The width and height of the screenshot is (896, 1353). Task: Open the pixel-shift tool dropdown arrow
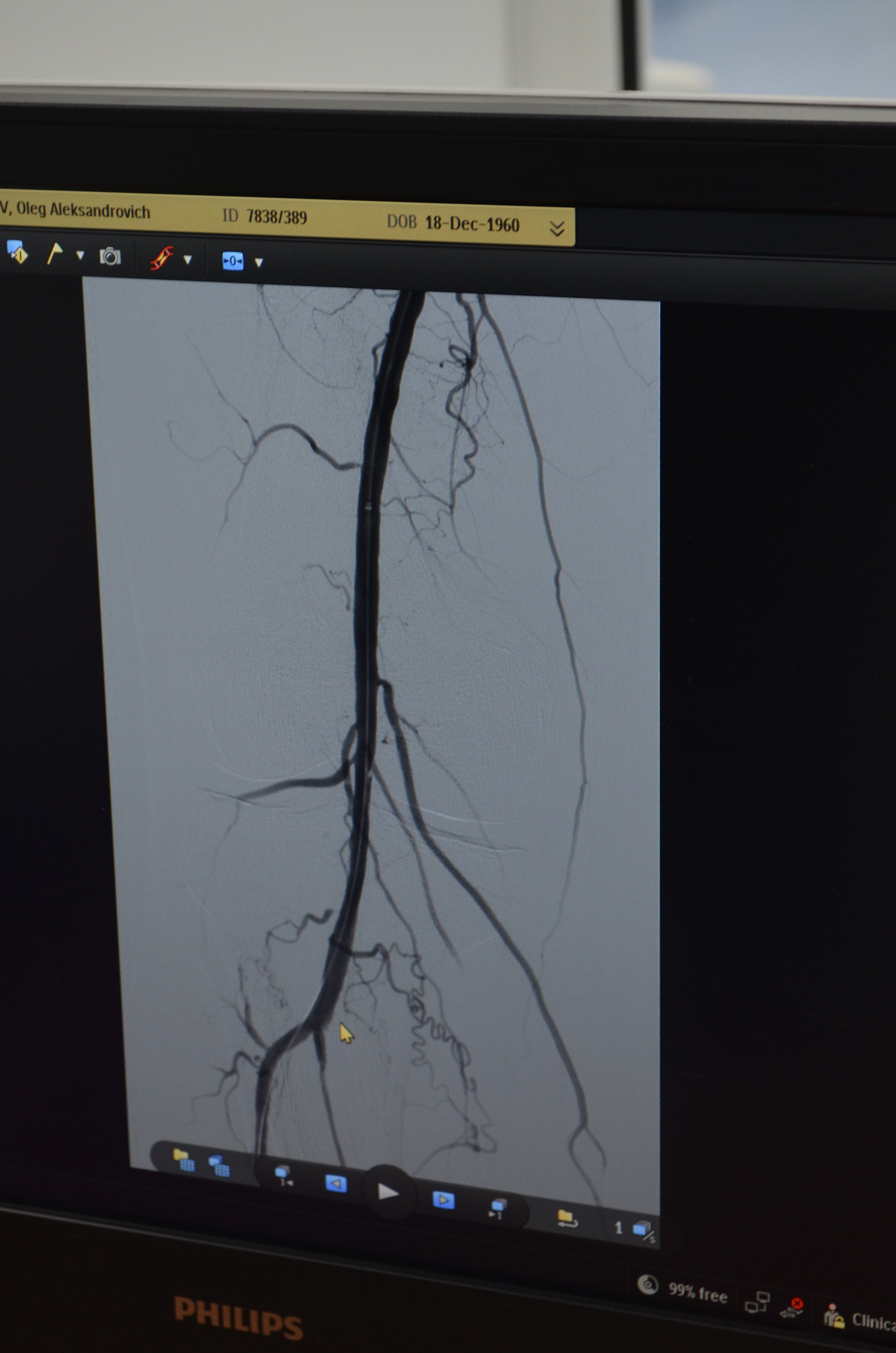click(258, 262)
